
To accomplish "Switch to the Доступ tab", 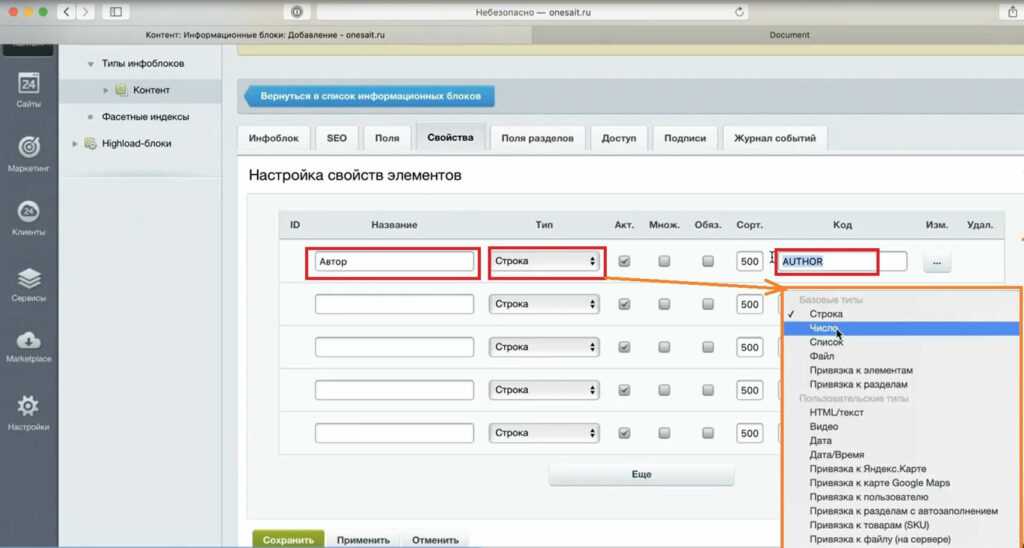I will (618, 138).
